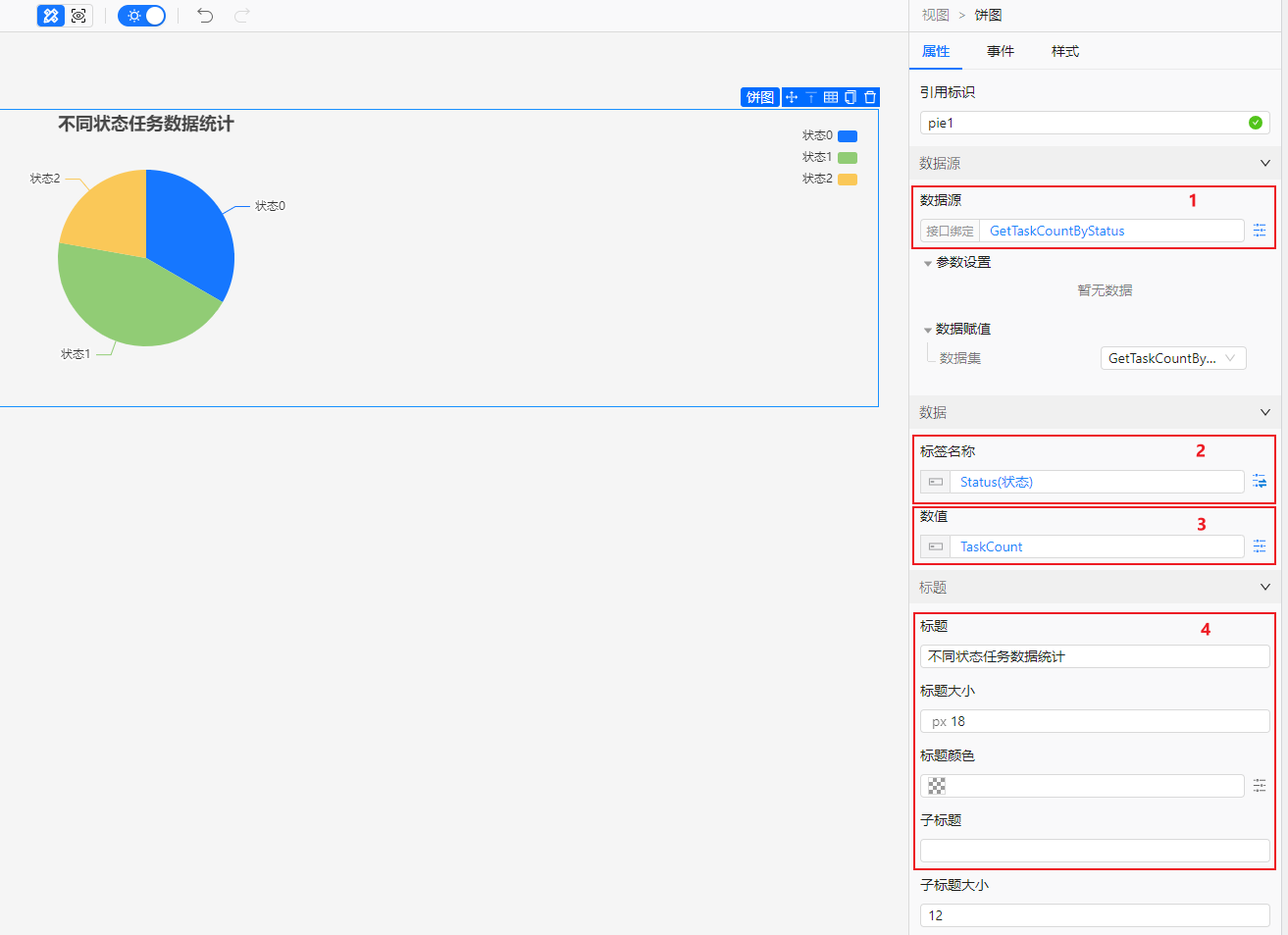The image size is (1288, 935).
Task: Click the binding settings icon next to 标签名称
Action: point(1261,481)
